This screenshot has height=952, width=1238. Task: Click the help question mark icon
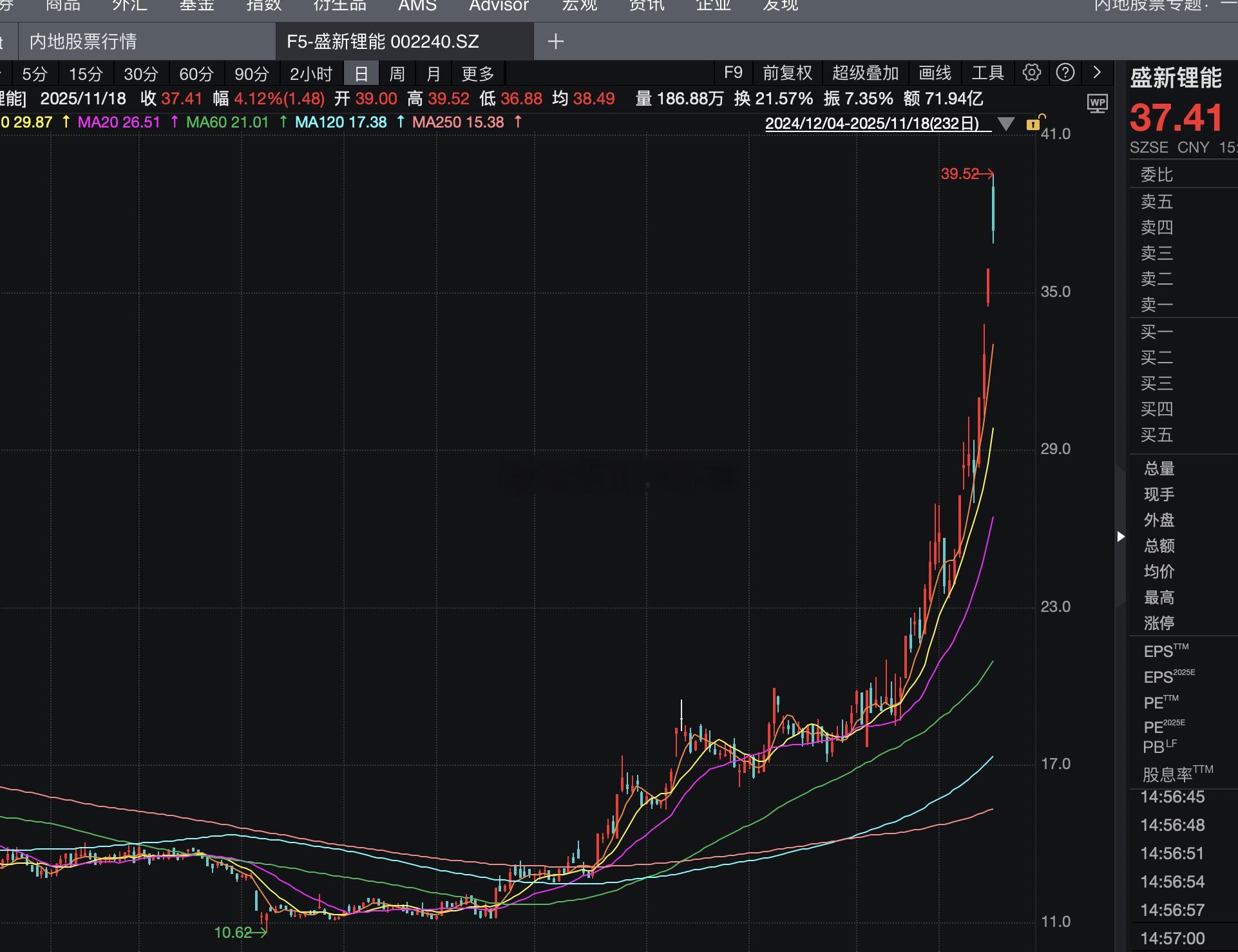tap(1065, 73)
